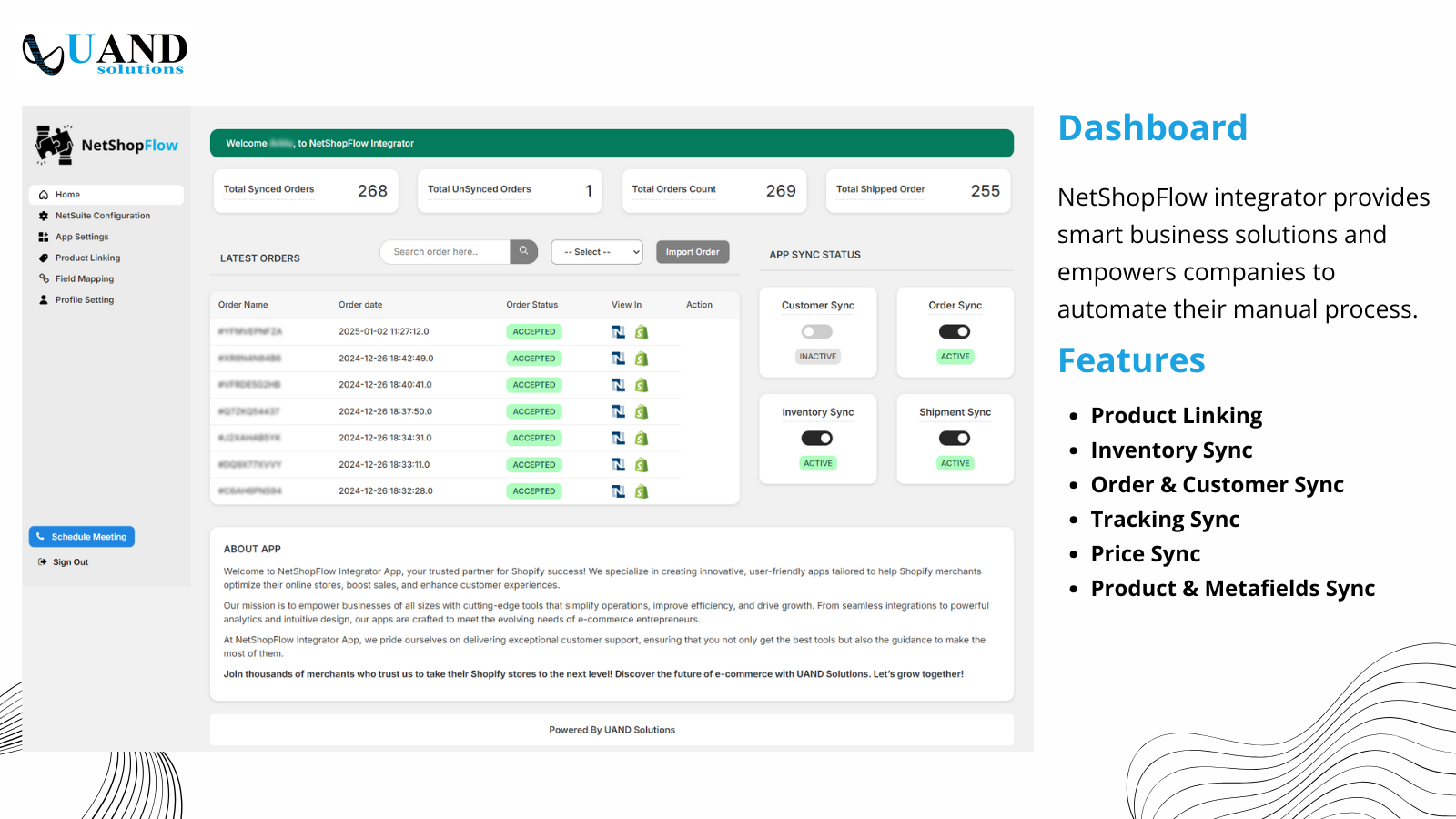The width and height of the screenshot is (1456, 819).
Task: Click the Order date column header
Action: click(x=360, y=305)
